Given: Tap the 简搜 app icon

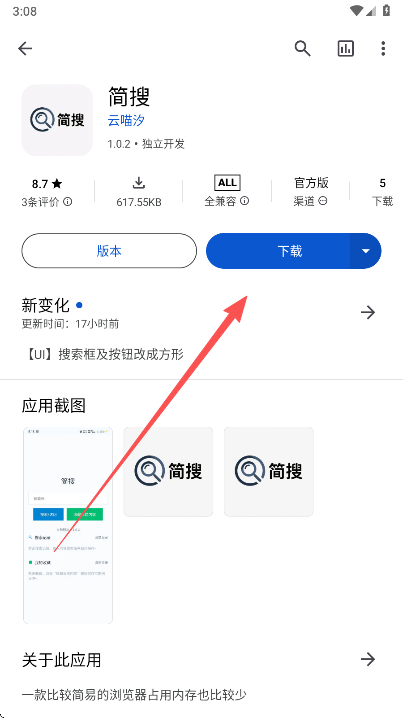Looking at the screenshot, I should click(x=57, y=120).
